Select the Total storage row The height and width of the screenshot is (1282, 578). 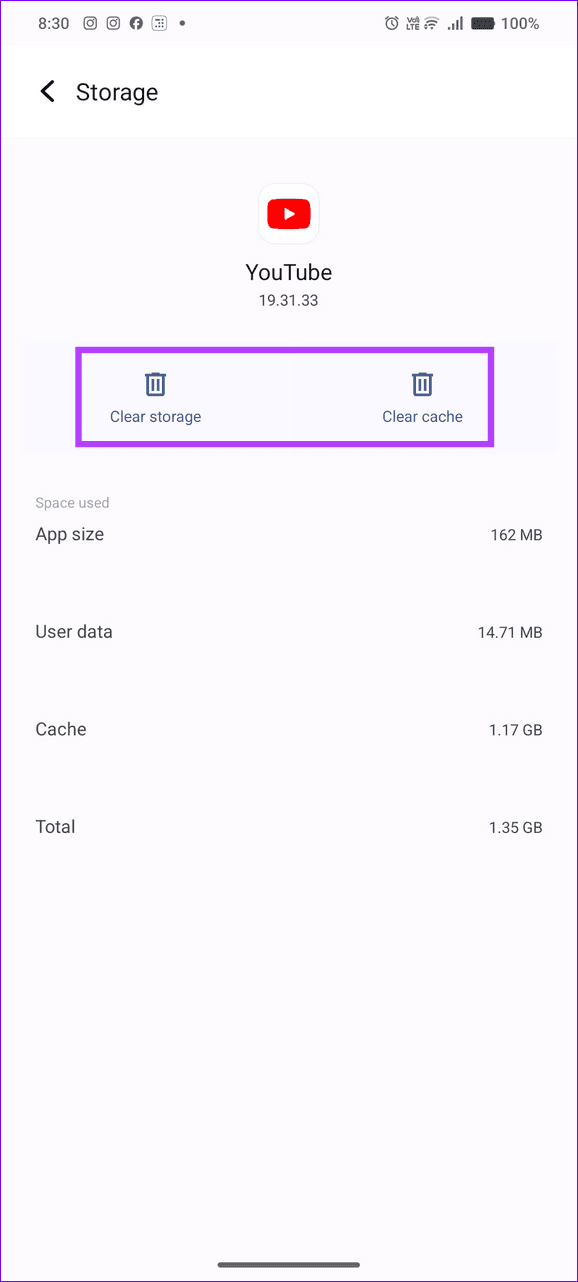[289, 827]
